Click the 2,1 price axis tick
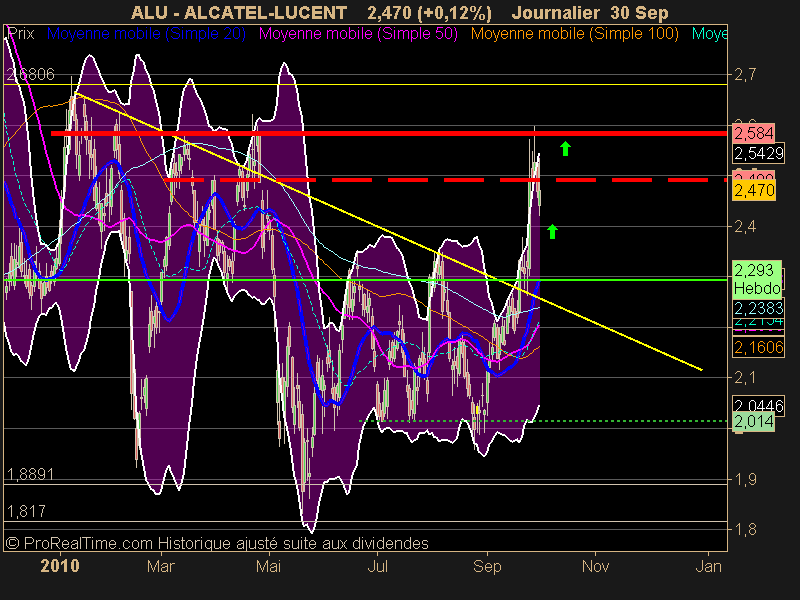Viewport: 800px width, 600px height. (x=745, y=378)
